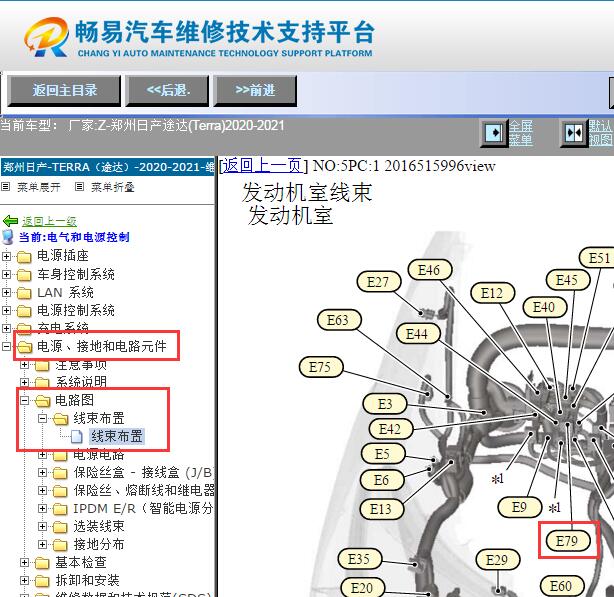
Task: Select the 保险丝盒 - 接线盒 folder
Action: pyautogui.click(x=143, y=473)
